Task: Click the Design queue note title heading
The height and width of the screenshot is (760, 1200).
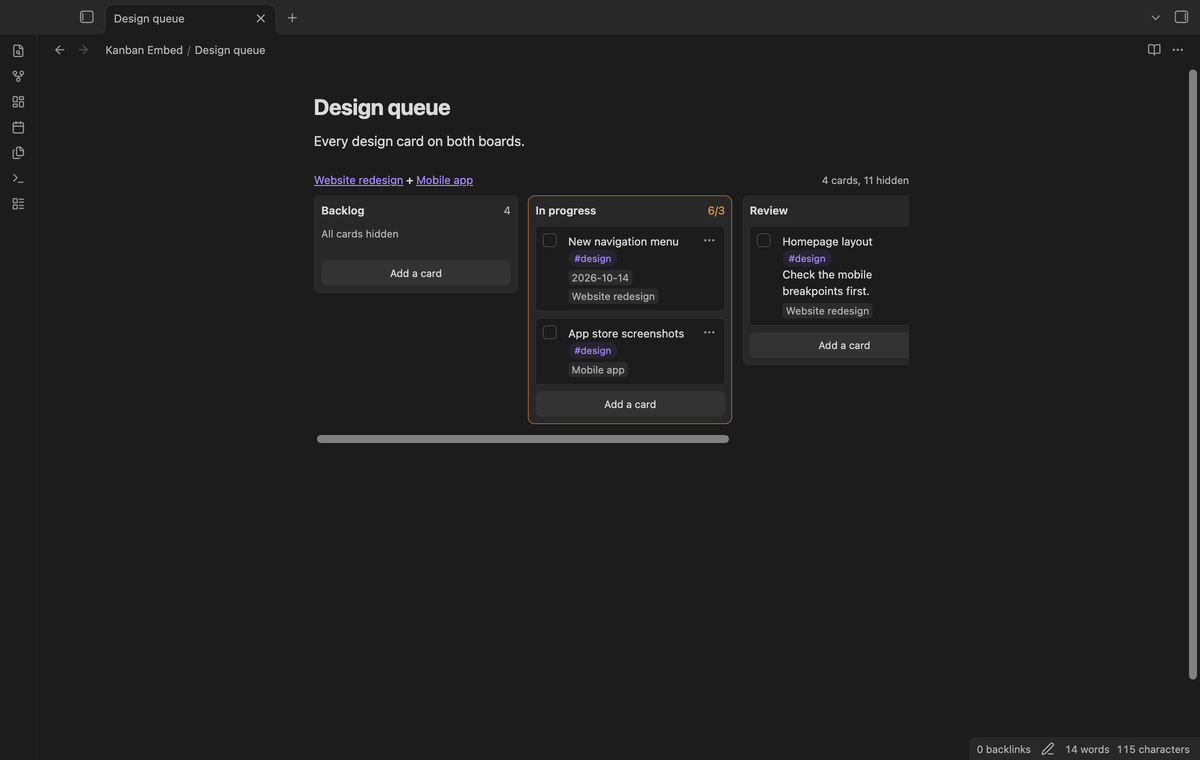Action: pos(382,107)
